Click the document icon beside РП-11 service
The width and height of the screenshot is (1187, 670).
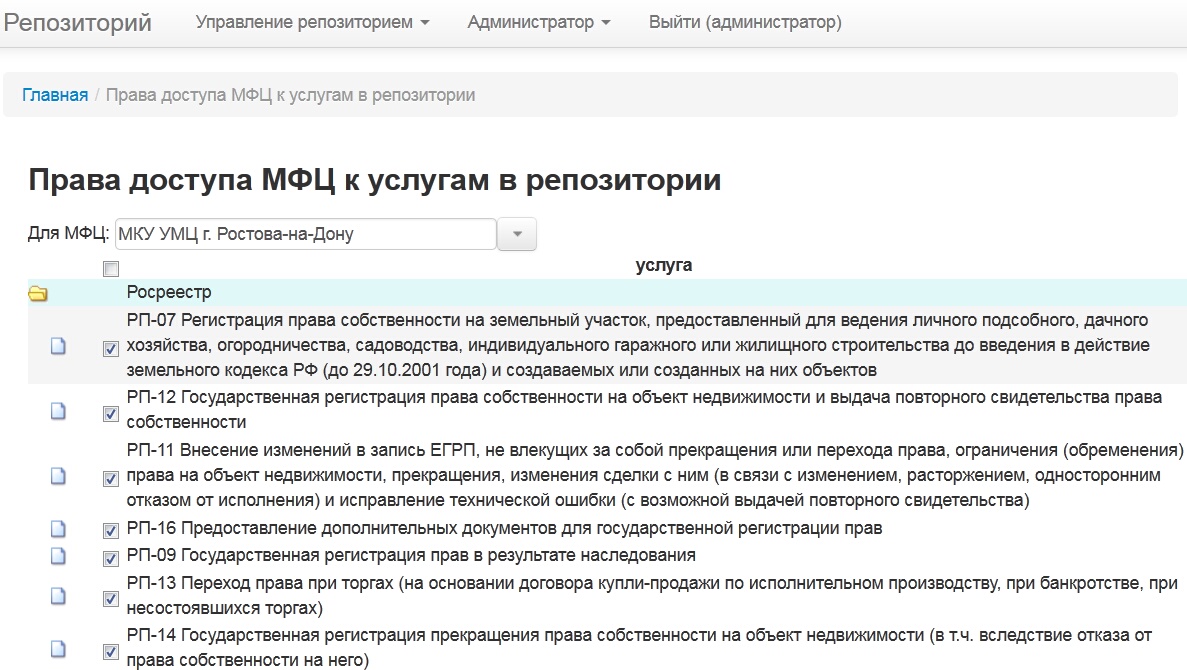click(x=58, y=477)
